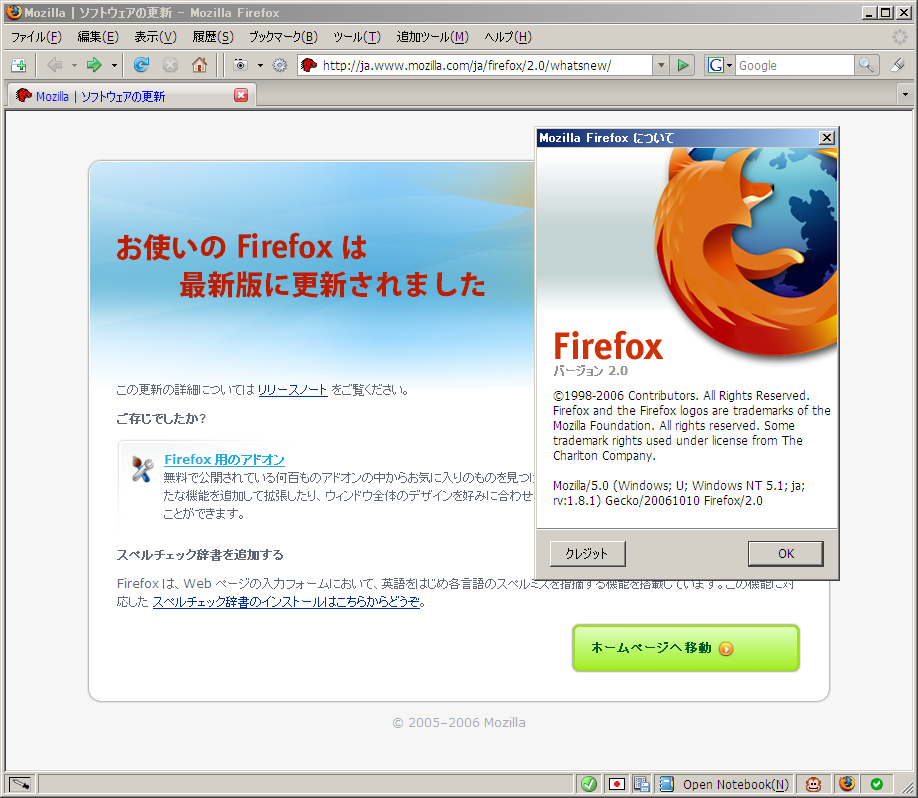Screen dimensions: 918x798
Task: Expand the camera tool dropdown arrow
Action: point(261,65)
